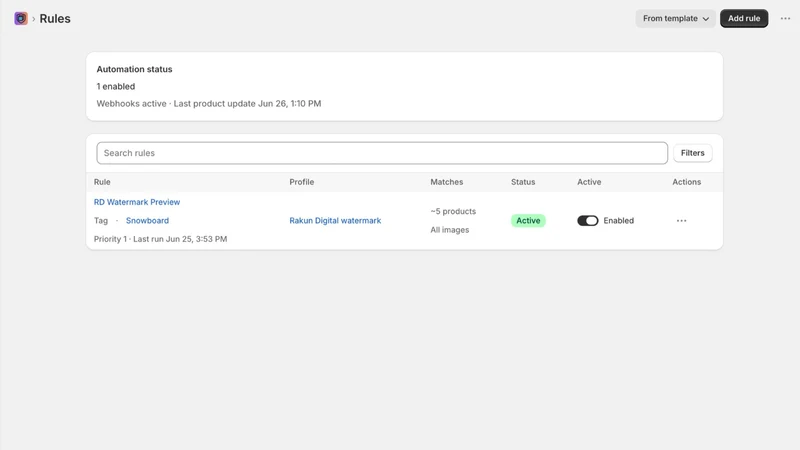Viewport: 800px width, 450px height.
Task: Open actions ellipsis for RD Watermark Preview
Action: coord(681,221)
